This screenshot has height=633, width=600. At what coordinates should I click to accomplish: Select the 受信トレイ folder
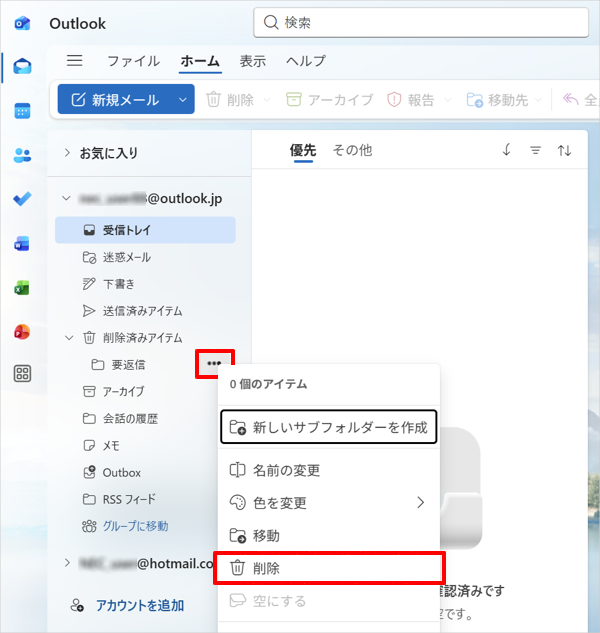[x=145, y=230]
